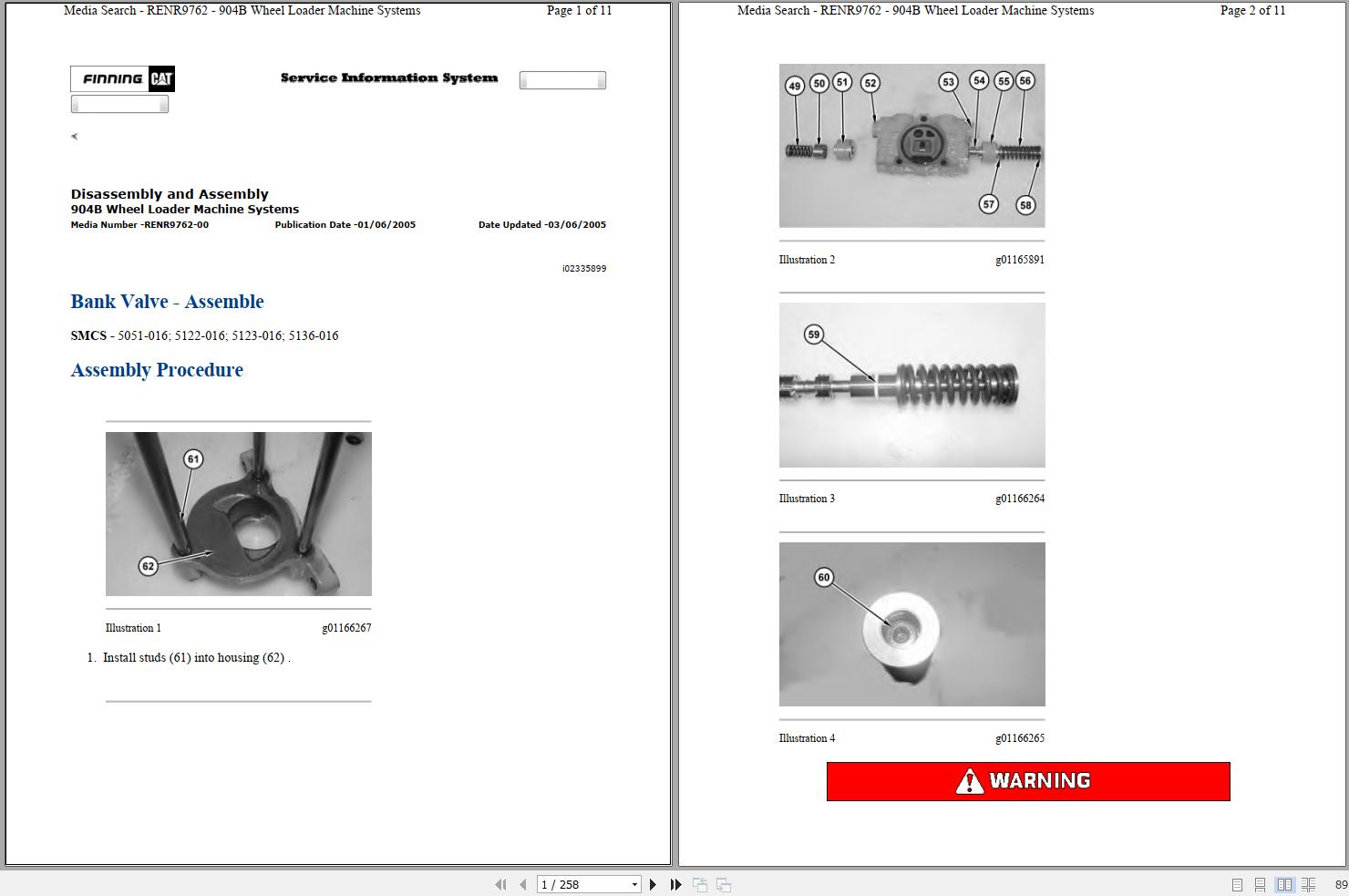Click the Illustration 4 image
The image size is (1349, 896).
(912, 624)
